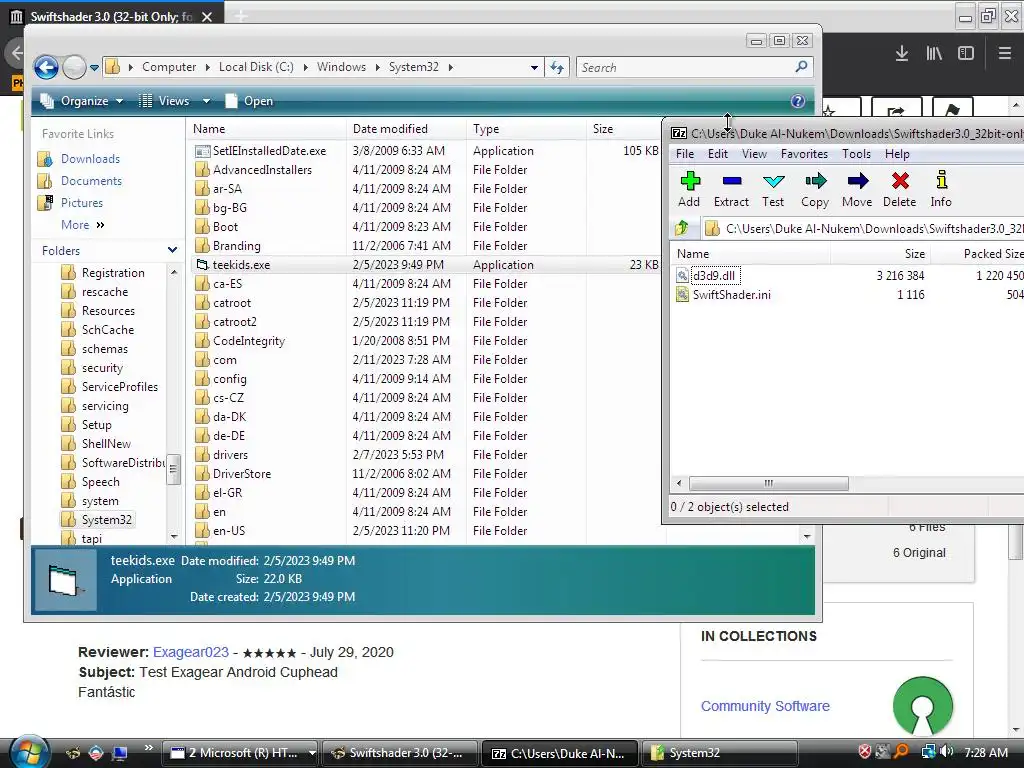Sort by Name column in Explorer
Image resolution: width=1024 pixels, height=768 pixels.
(x=208, y=129)
